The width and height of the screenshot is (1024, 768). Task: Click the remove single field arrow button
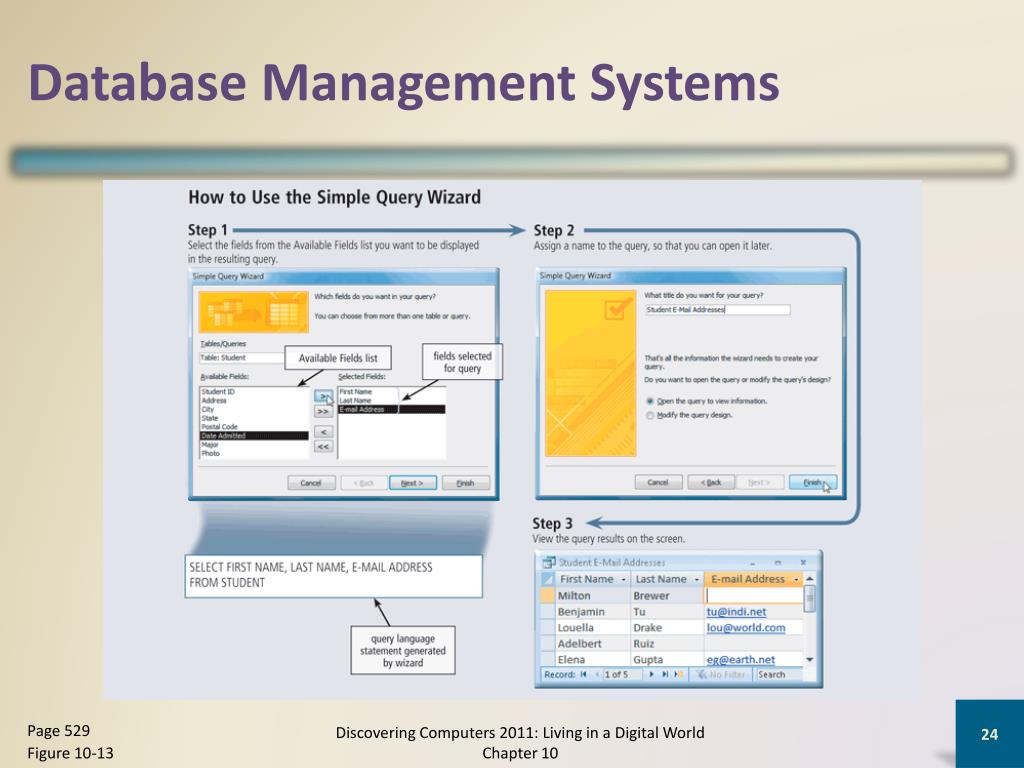point(323,432)
